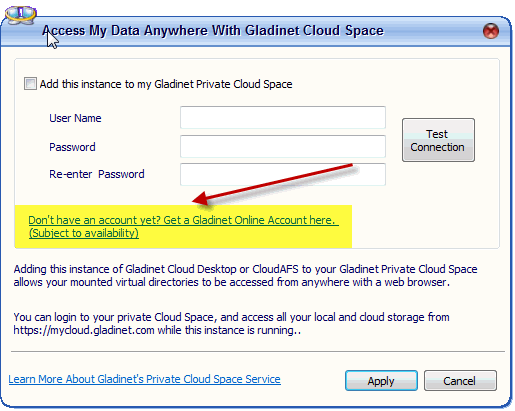Click the '(Subject to availability)' link text
The height and width of the screenshot is (411, 515).
84,233
